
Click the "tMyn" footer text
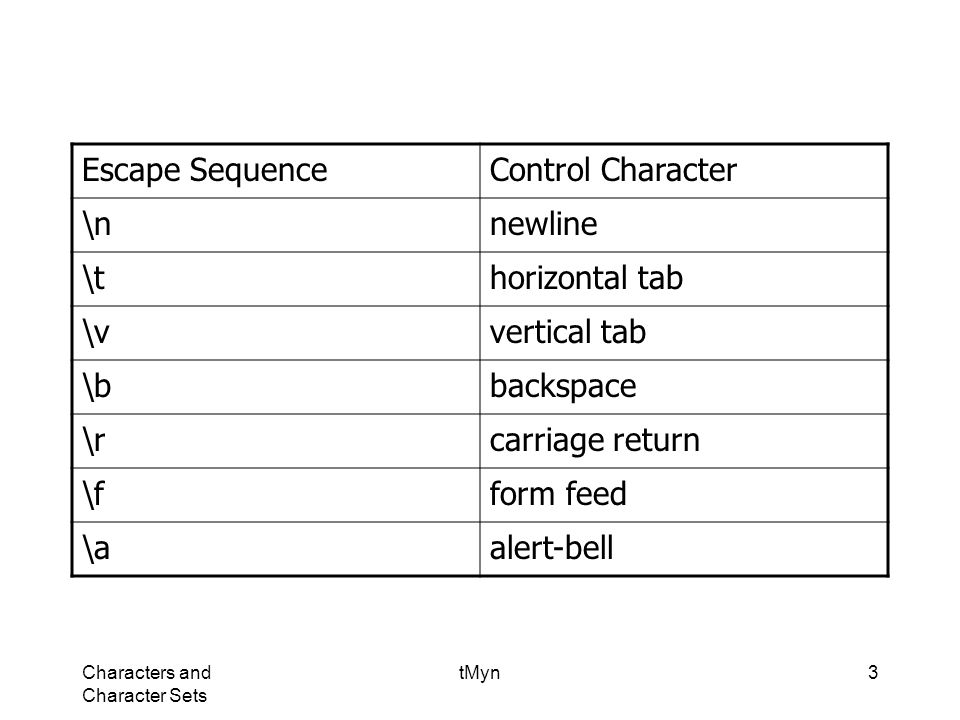[x=479, y=673]
